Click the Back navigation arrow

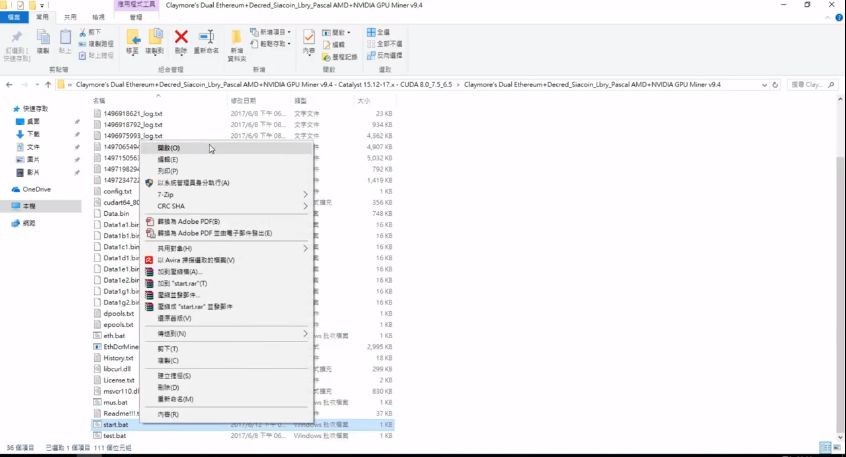[9, 85]
